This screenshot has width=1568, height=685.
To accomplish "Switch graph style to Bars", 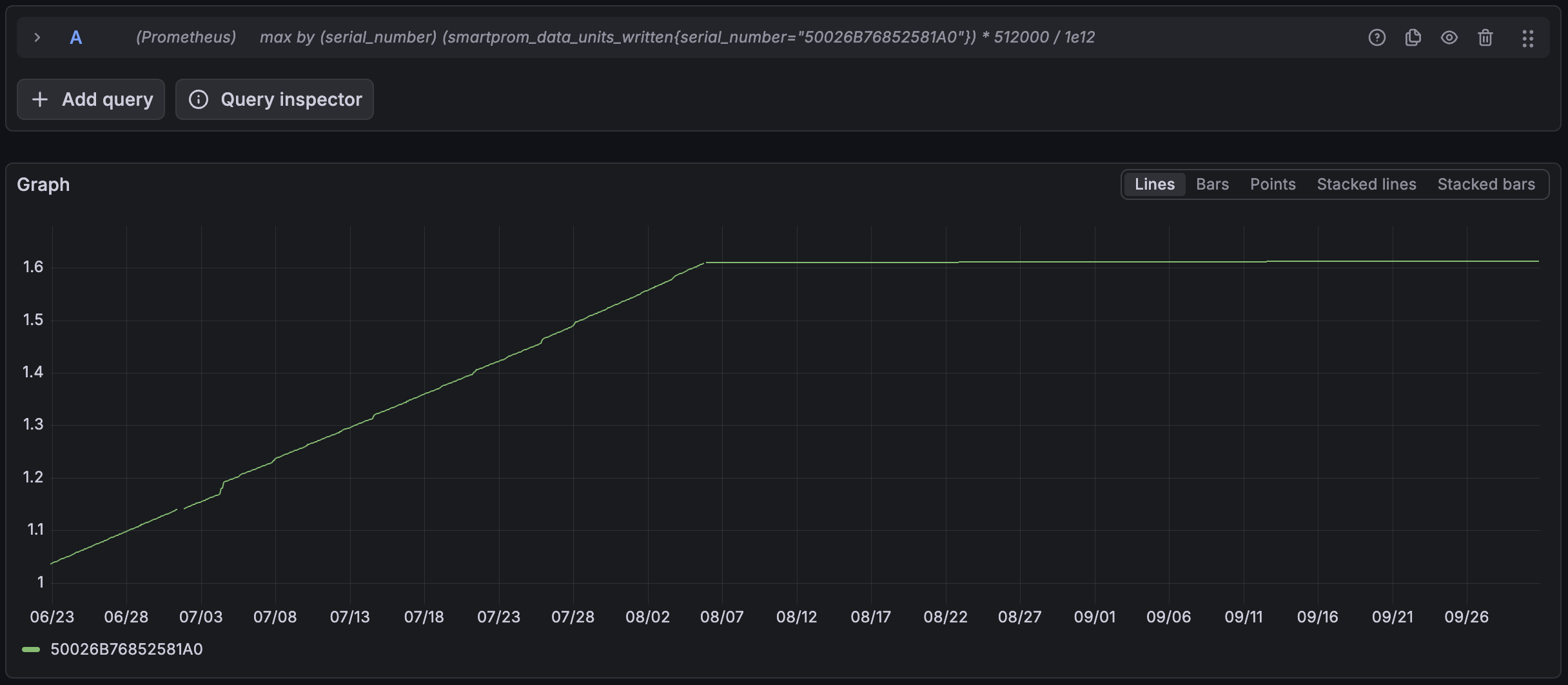I will [x=1212, y=184].
